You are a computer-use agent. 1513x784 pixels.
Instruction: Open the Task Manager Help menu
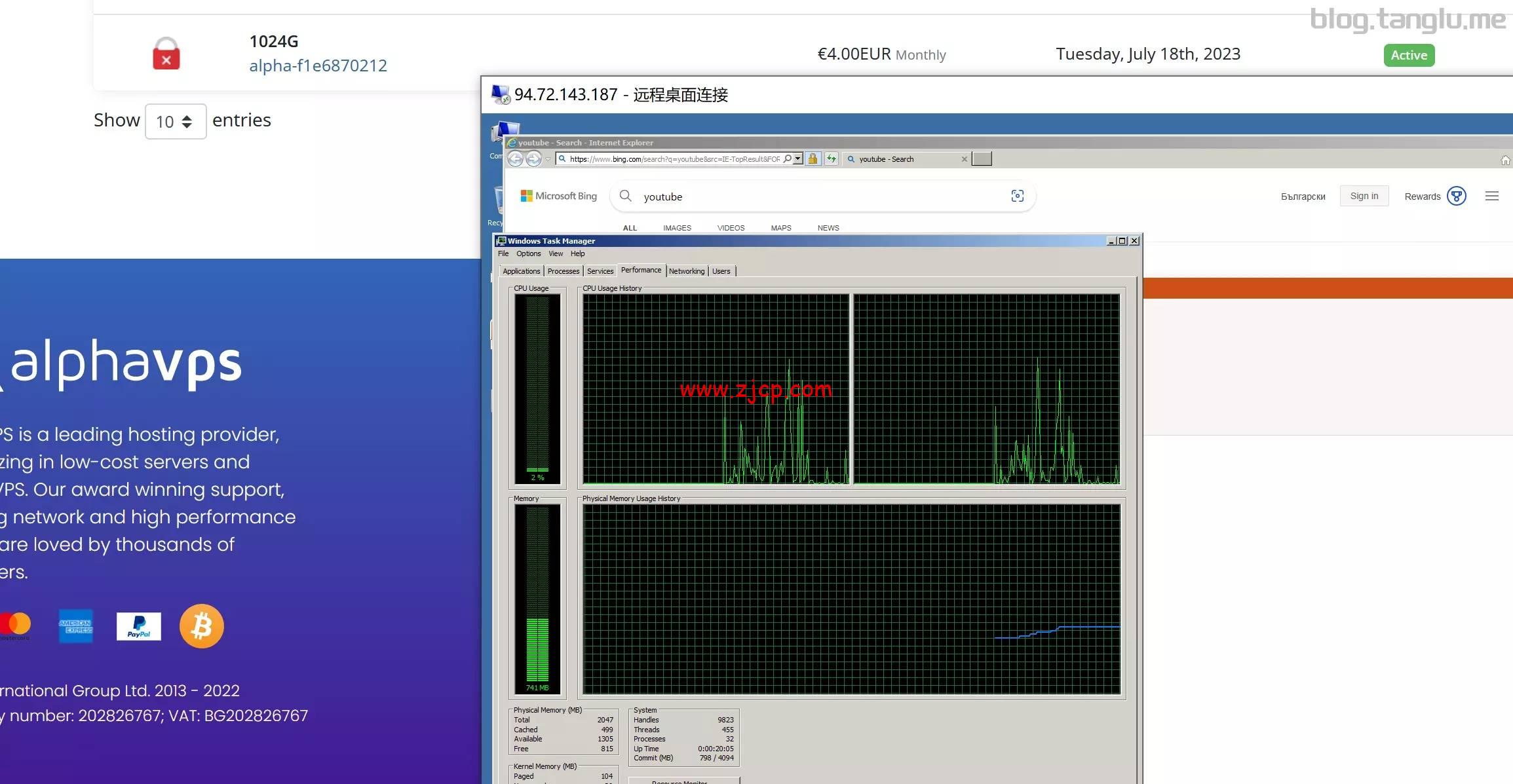click(x=577, y=253)
